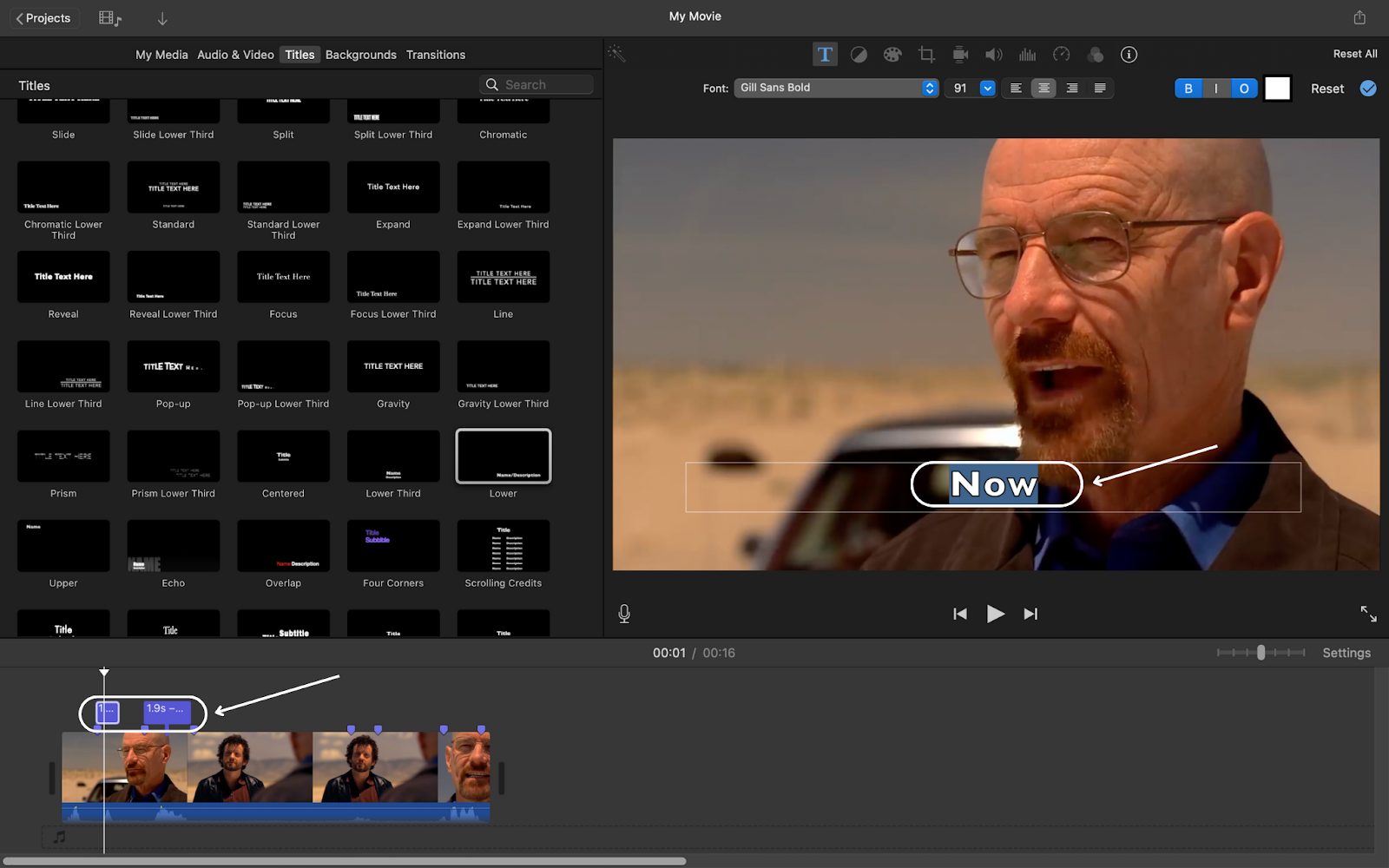Skip to next clip
Screen dimensions: 1389x868
click(1030, 614)
